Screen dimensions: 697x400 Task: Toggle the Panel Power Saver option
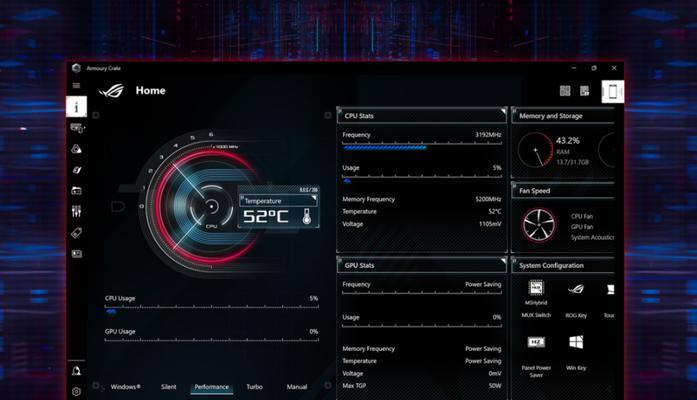coord(536,342)
